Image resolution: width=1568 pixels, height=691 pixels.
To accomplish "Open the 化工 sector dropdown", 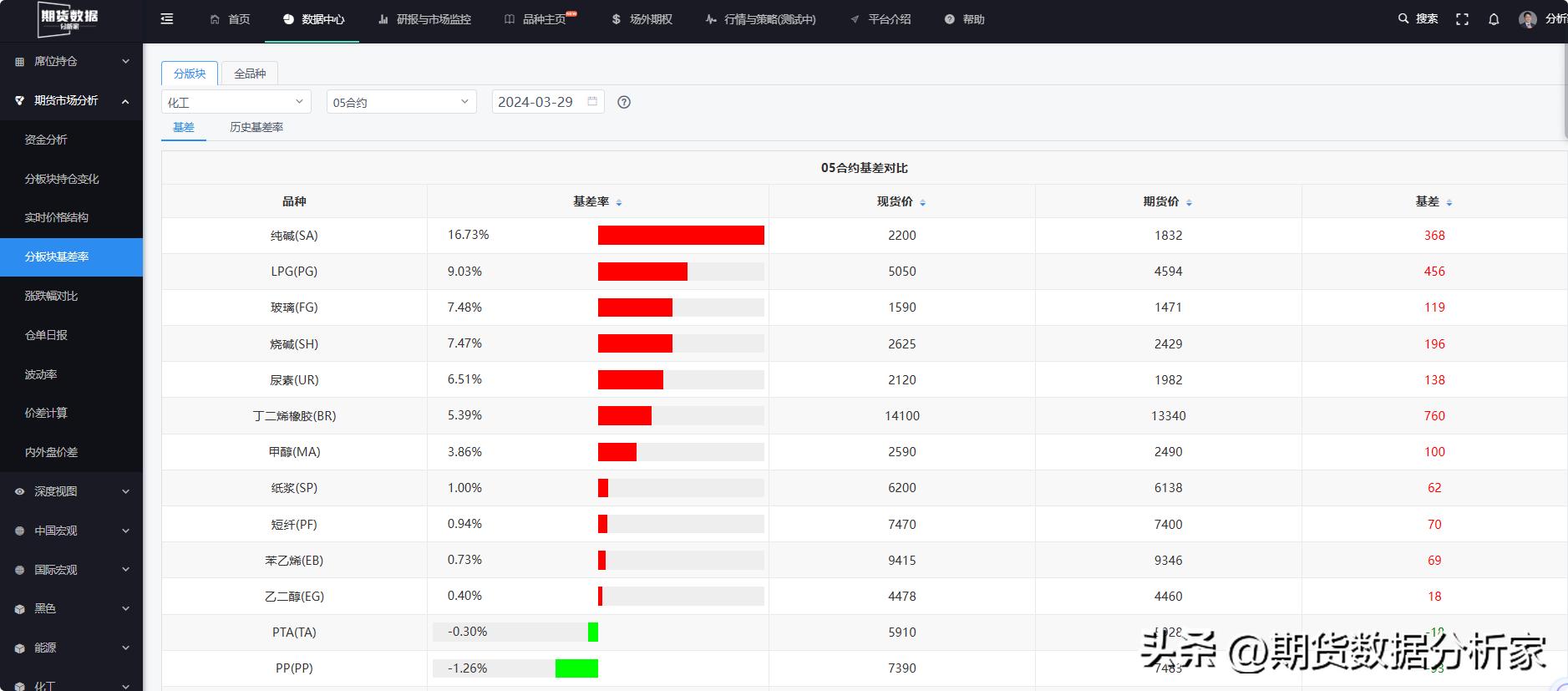I will (236, 102).
